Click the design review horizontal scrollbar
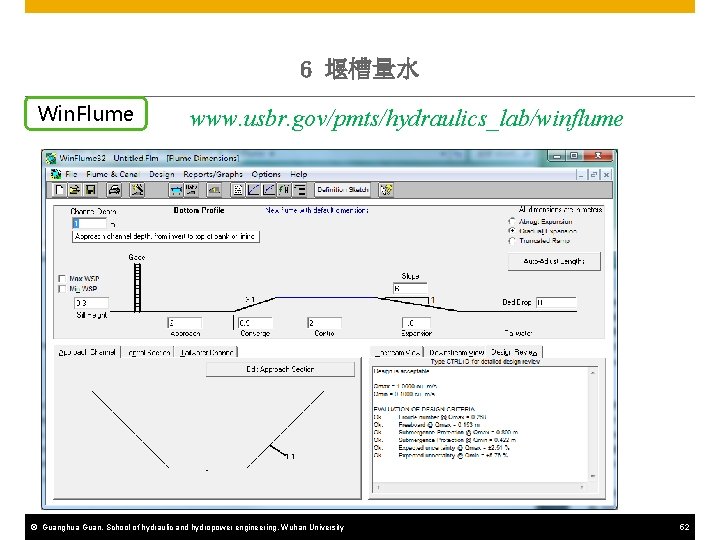 point(480,487)
